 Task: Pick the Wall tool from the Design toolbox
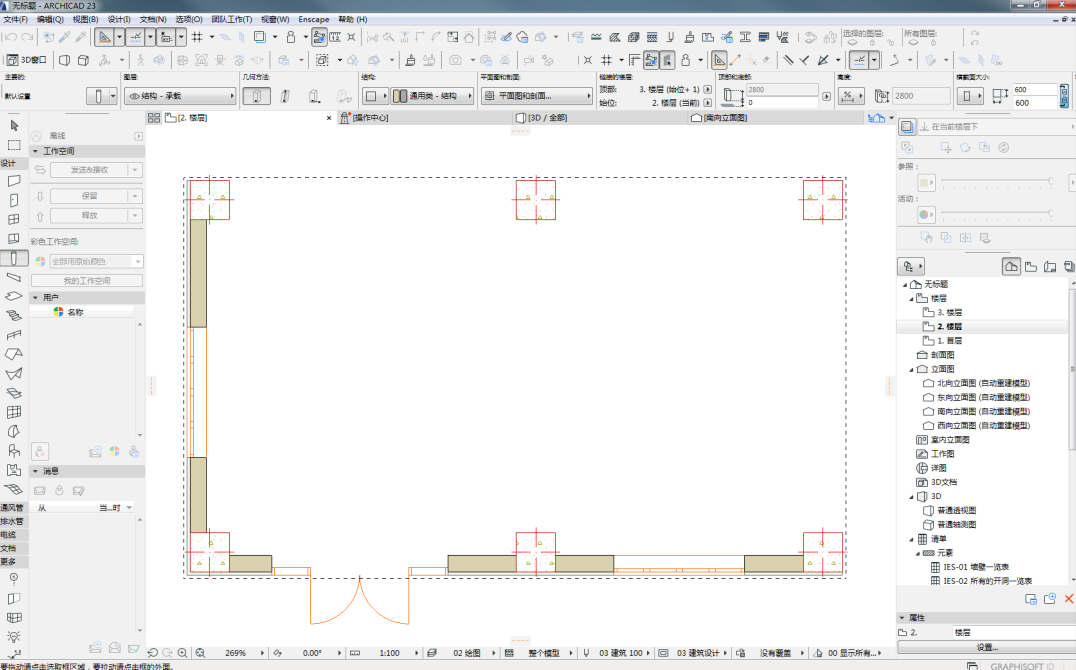click(x=14, y=182)
